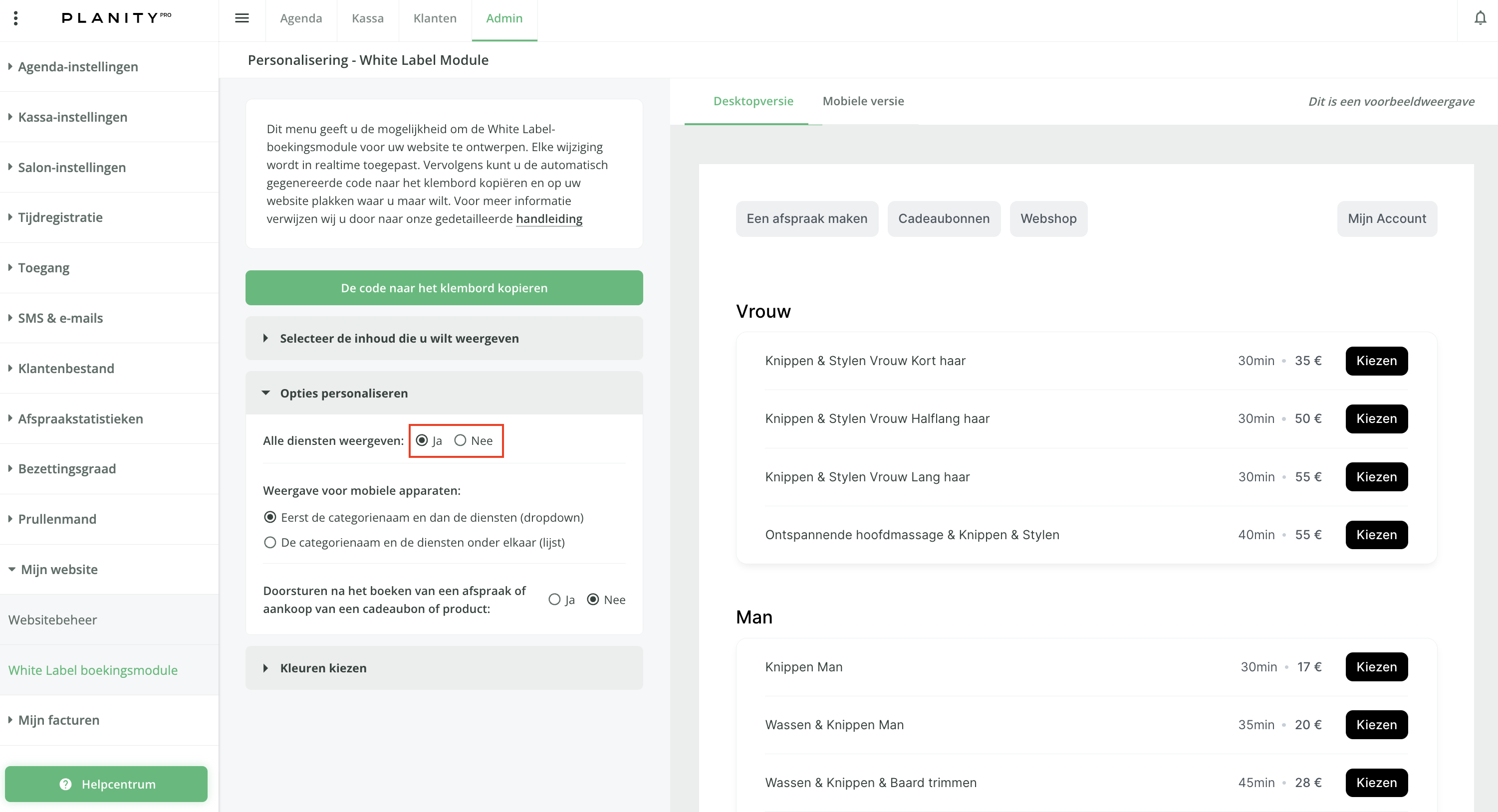This screenshot has width=1498, height=812.
Task: Choose Knippen & Stylen Vrouw Kort haar
Action: (1376, 361)
